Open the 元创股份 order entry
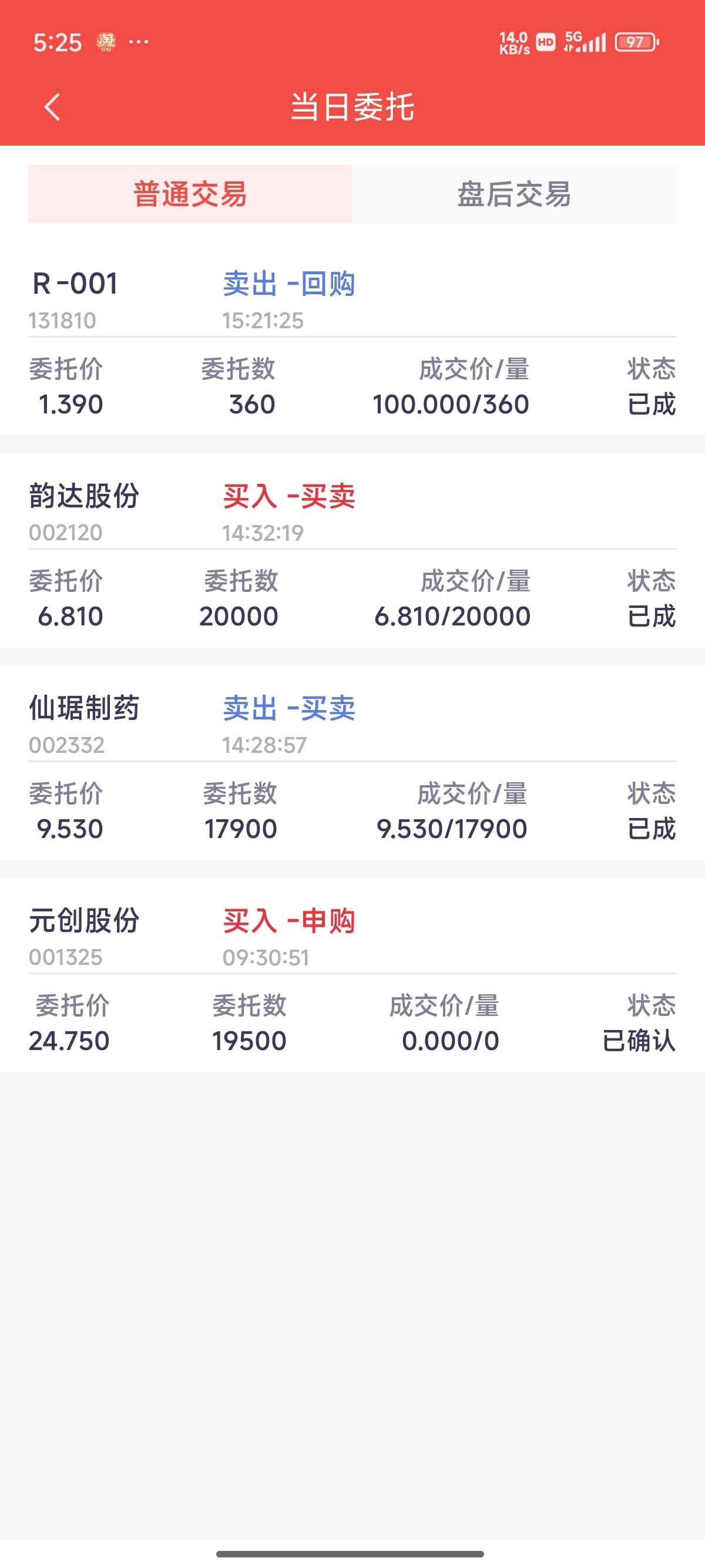The height and width of the screenshot is (1568, 705). [x=85, y=920]
